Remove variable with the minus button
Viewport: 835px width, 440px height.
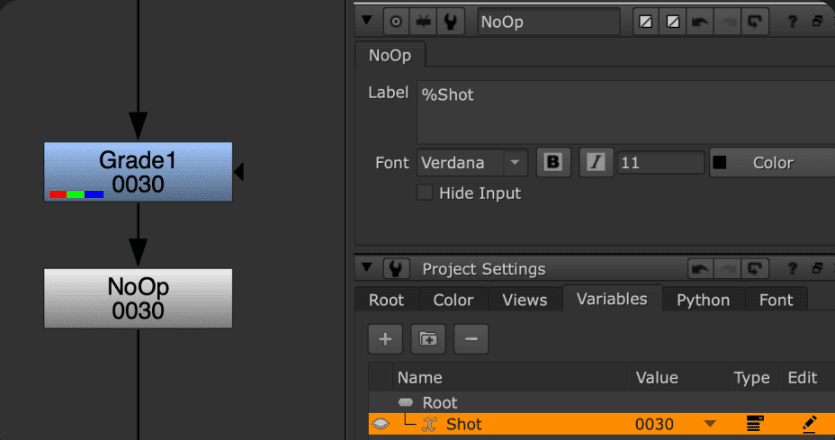coord(471,339)
